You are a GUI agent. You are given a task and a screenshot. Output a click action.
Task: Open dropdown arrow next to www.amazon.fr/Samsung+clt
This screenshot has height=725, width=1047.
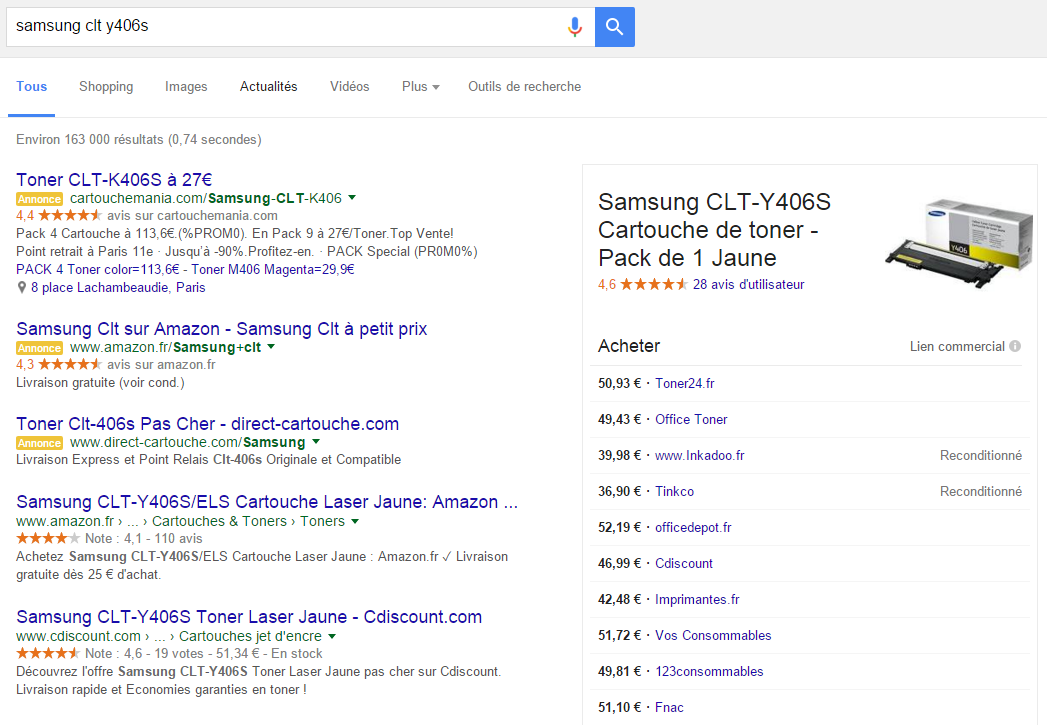point(271,346)
